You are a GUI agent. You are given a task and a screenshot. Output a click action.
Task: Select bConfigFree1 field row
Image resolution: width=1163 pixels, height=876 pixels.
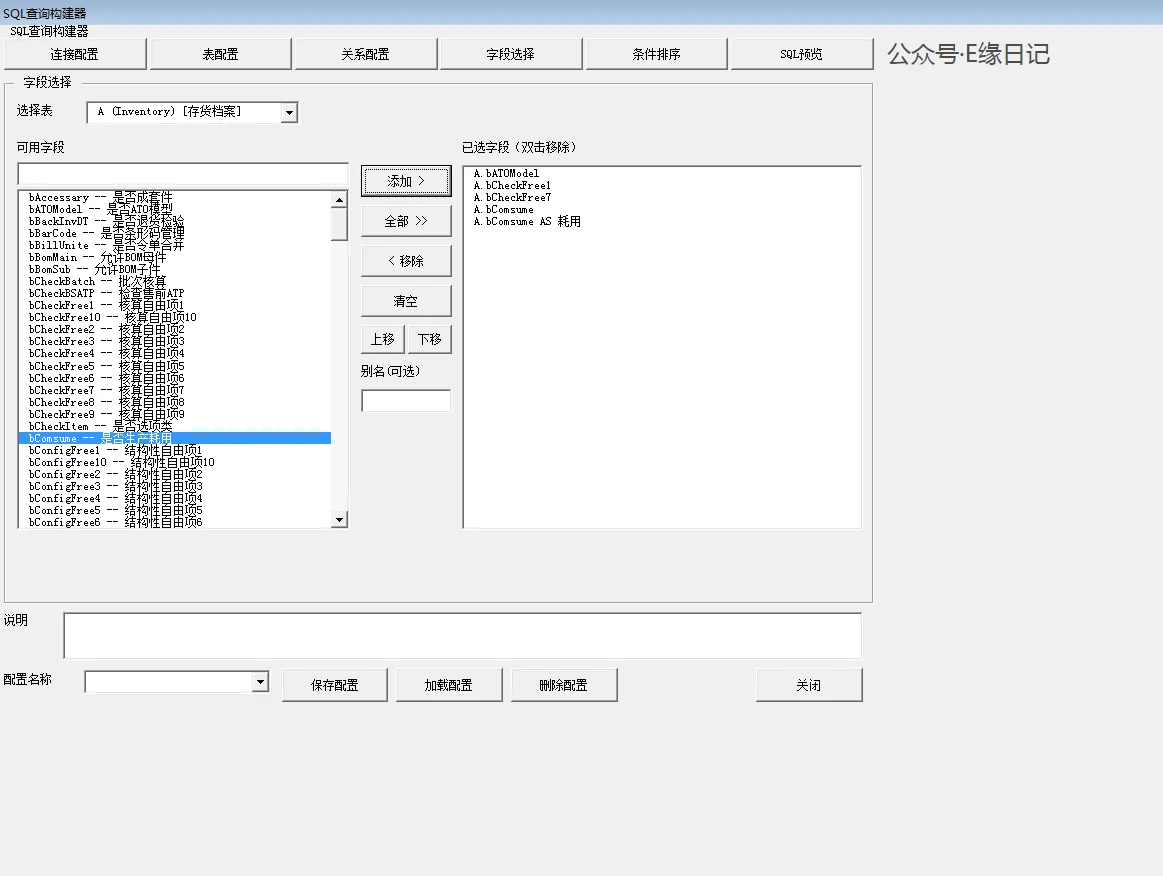click(174, 450)
